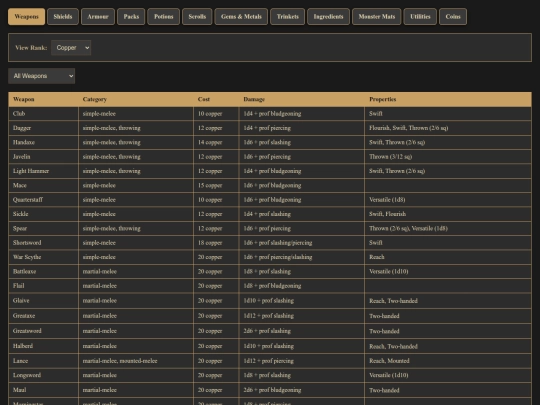Click Lance's Reach, Mounted properties

point(389,361)
